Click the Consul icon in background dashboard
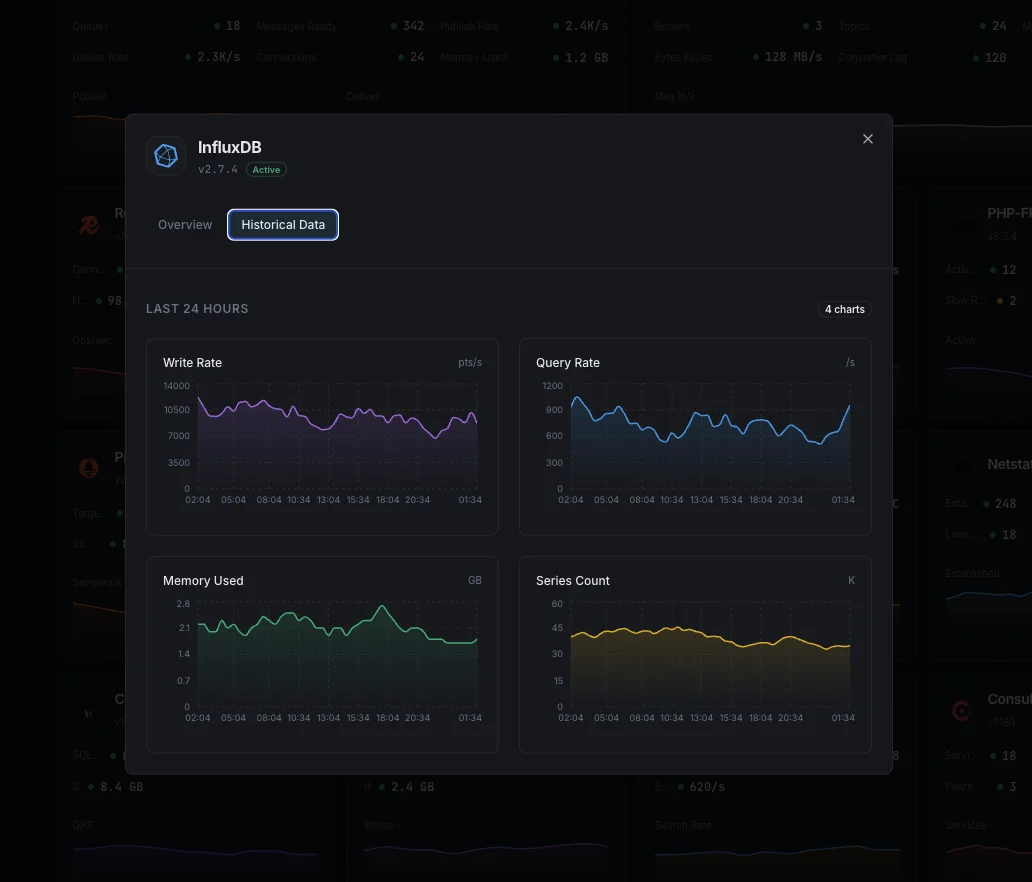Image resolution: width=1032 pixels, height=882 pixels. 962,710
